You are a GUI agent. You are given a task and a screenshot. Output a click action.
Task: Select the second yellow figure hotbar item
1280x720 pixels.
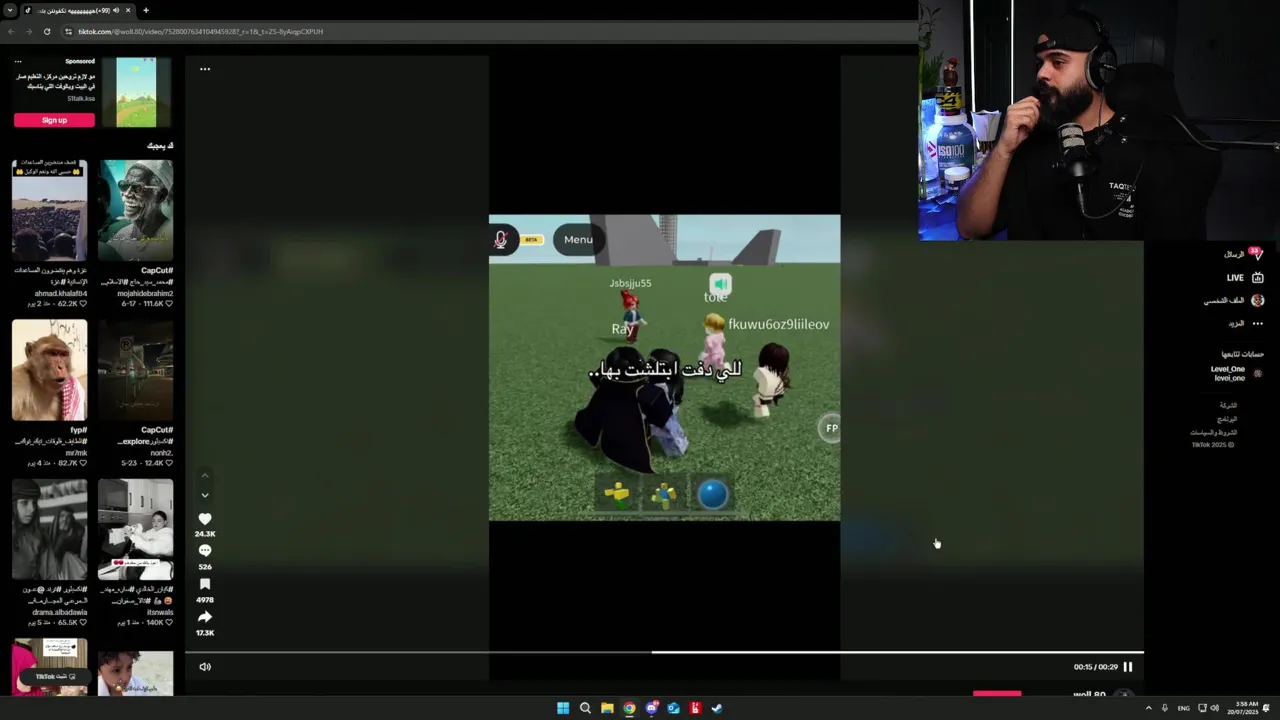click(x=664, y=494)
